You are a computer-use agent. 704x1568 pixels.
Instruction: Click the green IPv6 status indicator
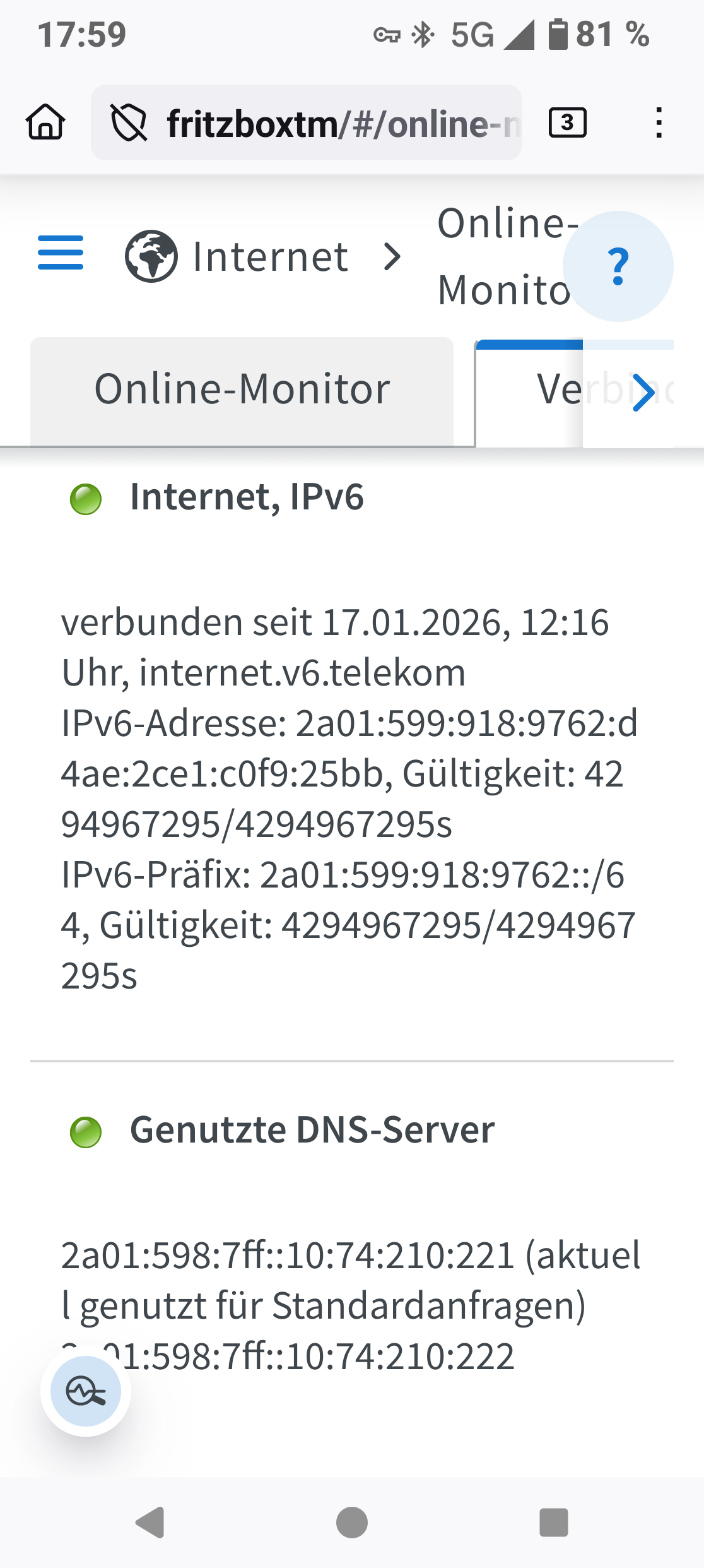point(86,499)
